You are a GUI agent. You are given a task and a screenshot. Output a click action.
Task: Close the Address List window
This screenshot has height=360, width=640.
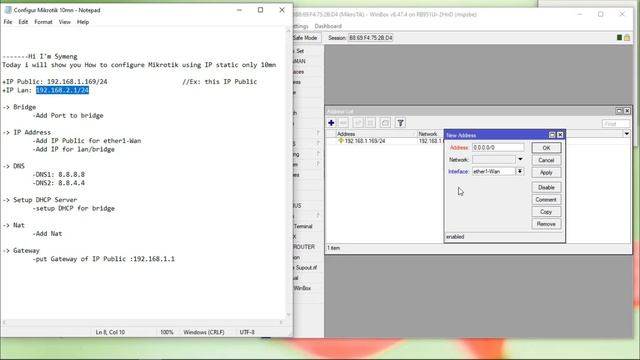pyautogui.click(x=627, y=111)
